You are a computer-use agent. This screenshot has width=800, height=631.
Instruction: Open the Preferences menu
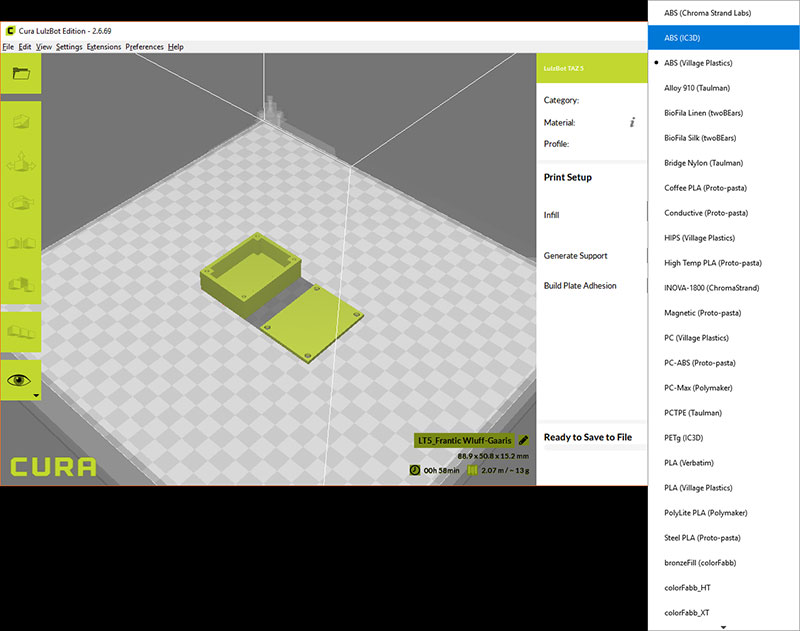point(146,46)
